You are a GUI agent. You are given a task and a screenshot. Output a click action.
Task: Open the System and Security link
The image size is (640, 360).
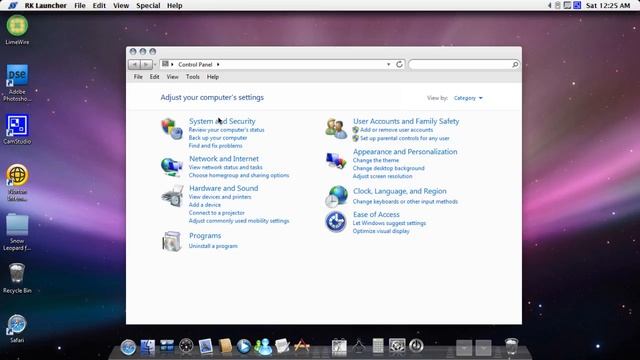222,121
